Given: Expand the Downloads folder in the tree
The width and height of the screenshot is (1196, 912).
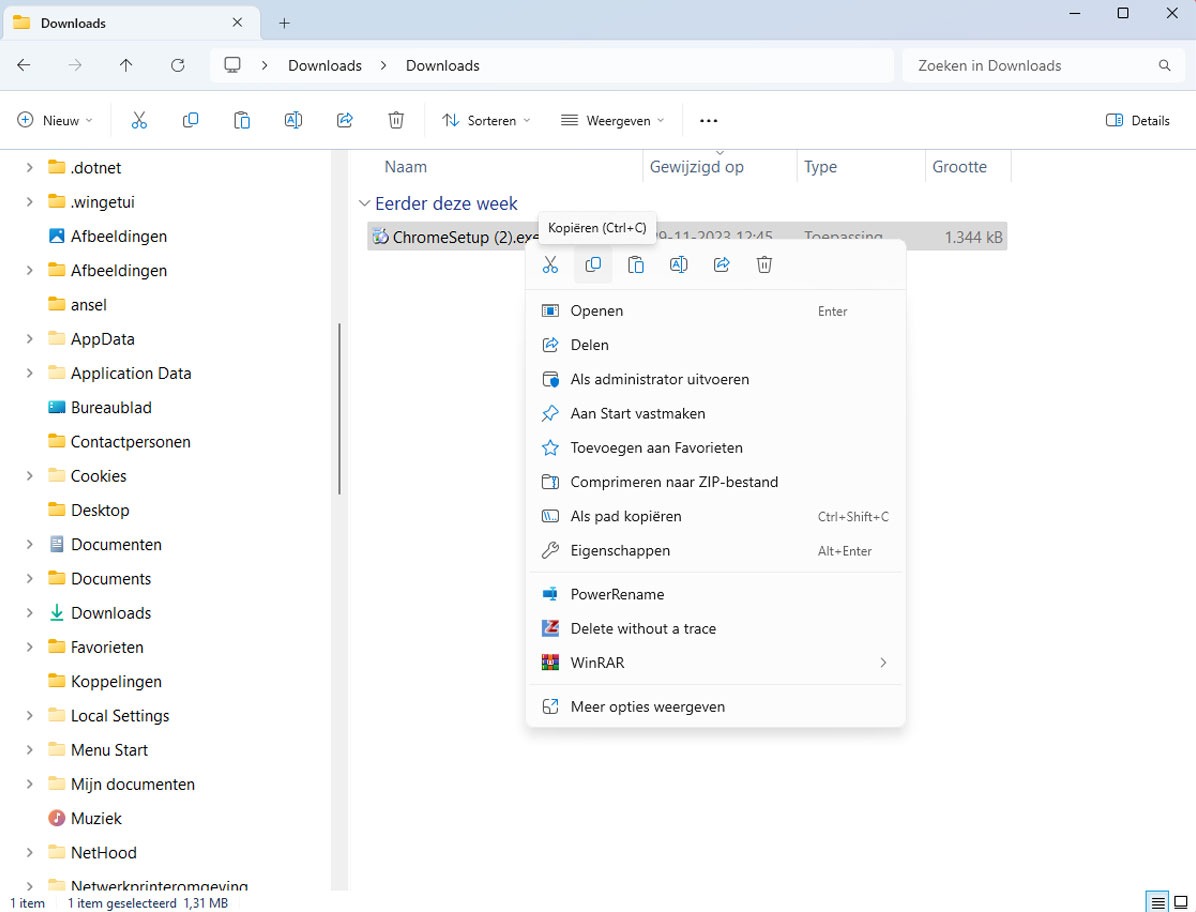Looking at the screenshot, I should pos(30,613).
